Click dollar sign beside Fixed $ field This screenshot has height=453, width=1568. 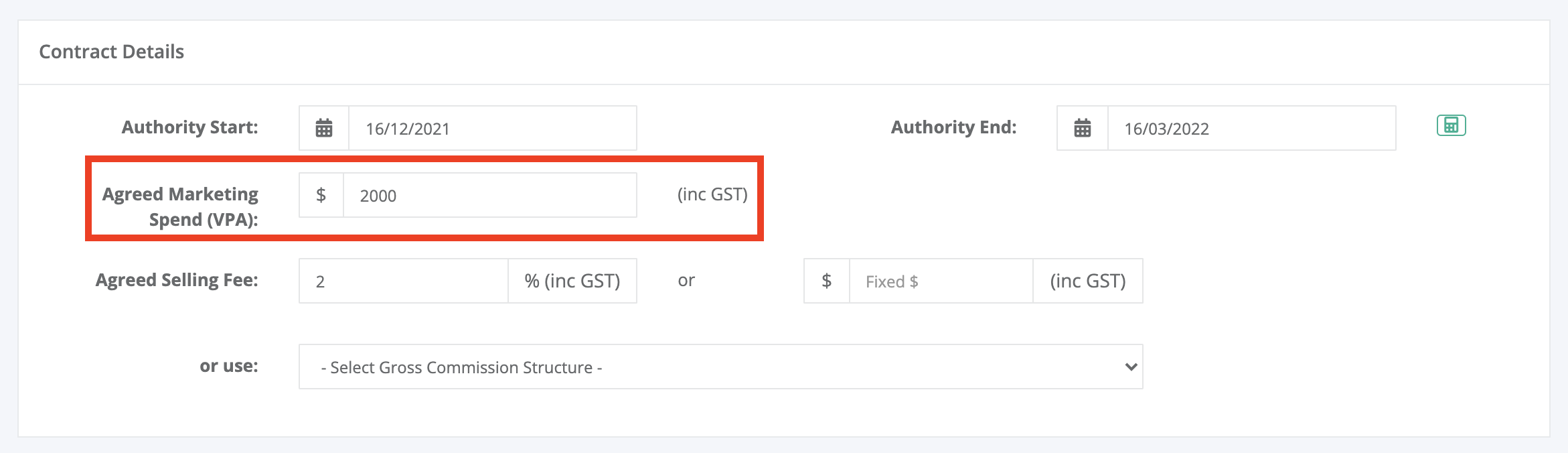point(827,281)
